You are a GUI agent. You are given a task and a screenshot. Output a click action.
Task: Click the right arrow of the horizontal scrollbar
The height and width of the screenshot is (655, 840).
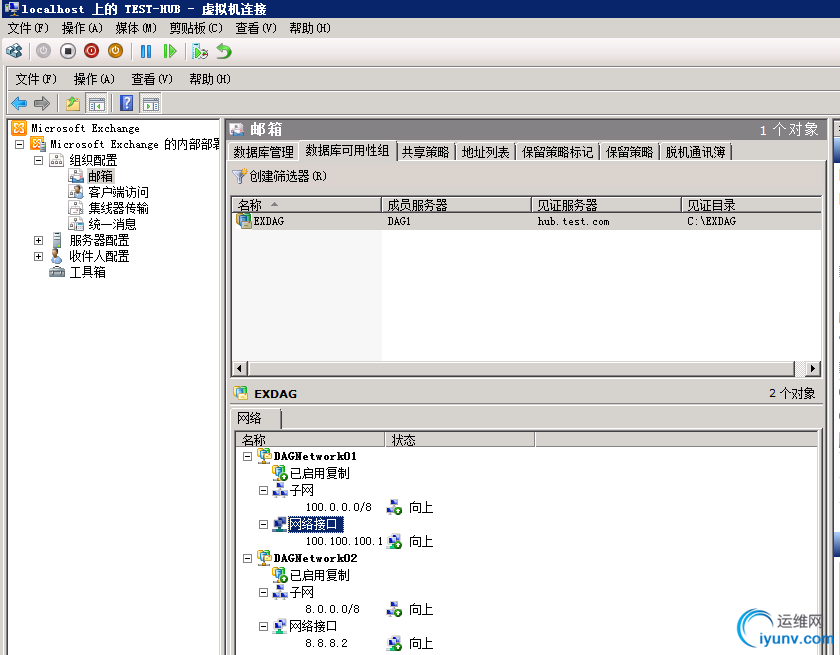813,368
